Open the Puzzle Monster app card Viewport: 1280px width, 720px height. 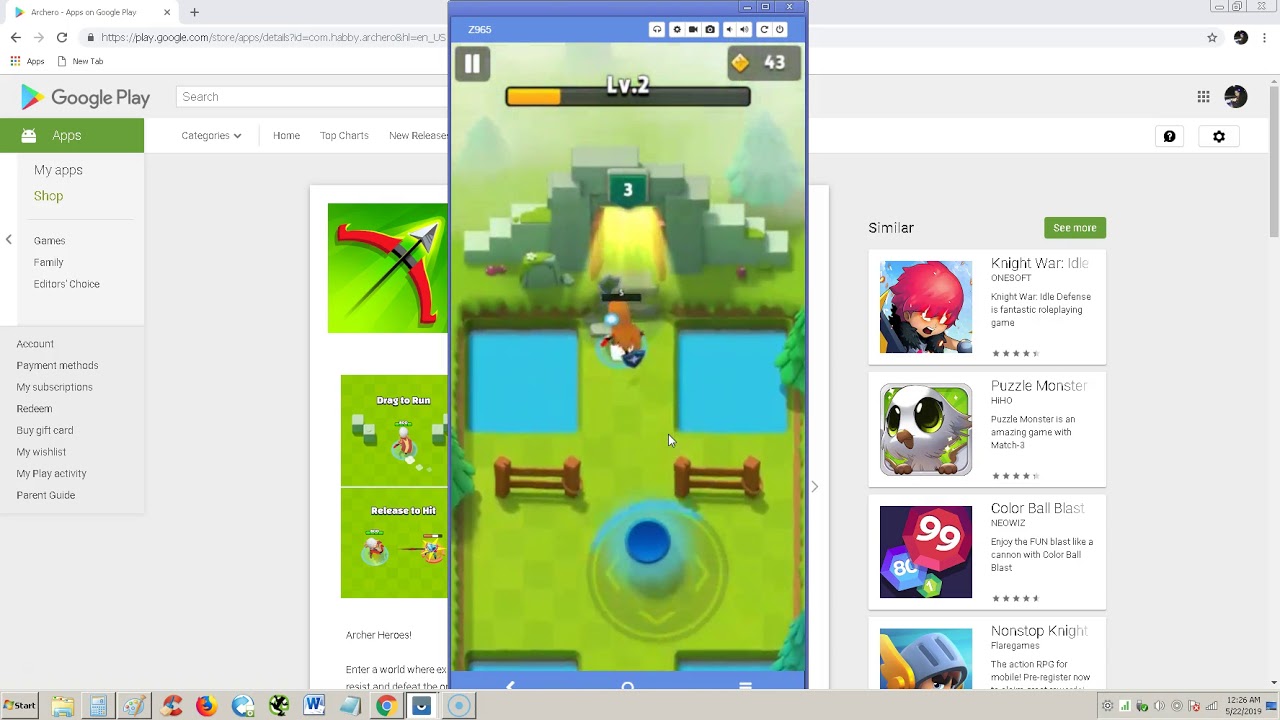(x=987, y=430)
